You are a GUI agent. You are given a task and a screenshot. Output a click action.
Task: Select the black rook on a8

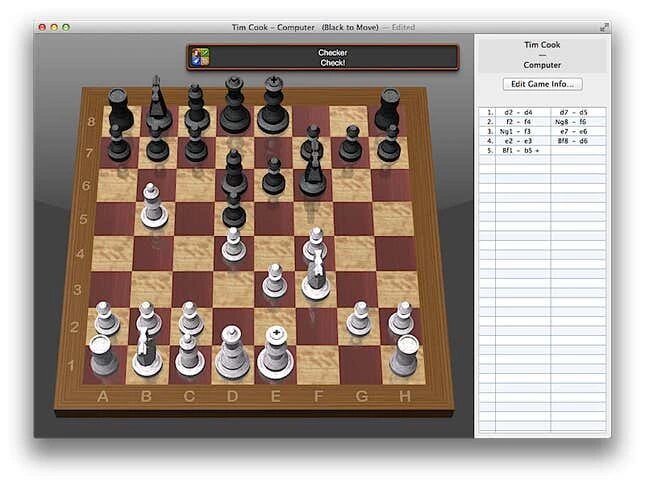121,109
